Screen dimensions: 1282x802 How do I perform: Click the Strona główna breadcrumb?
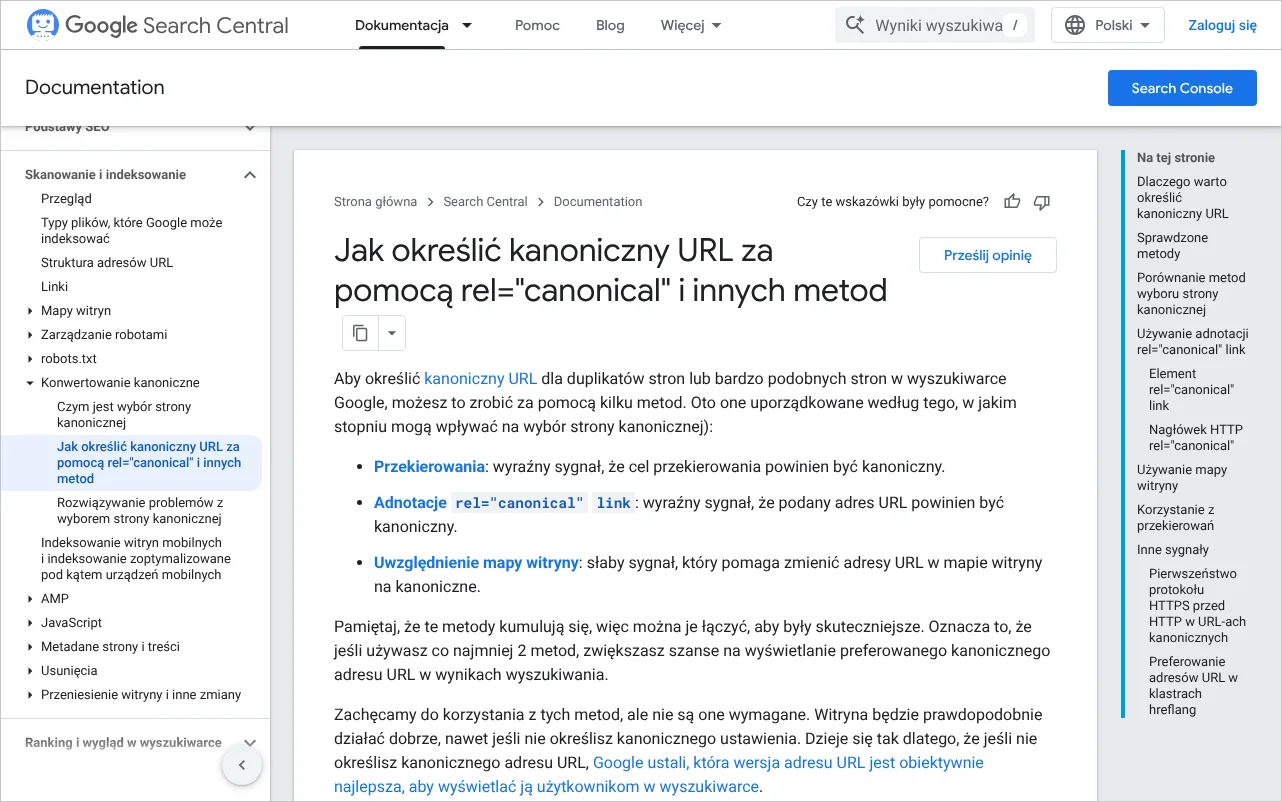[x=375, y=202]
